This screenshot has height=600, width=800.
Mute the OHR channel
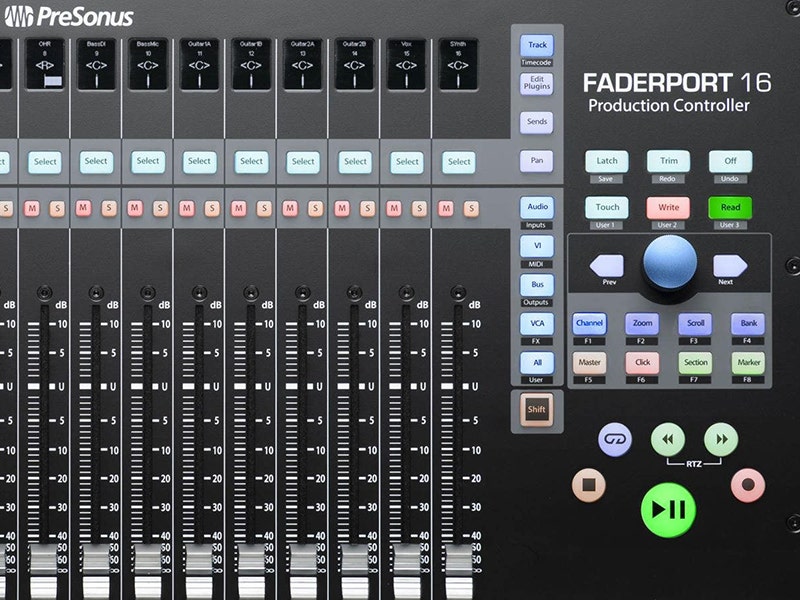point(32,208)
